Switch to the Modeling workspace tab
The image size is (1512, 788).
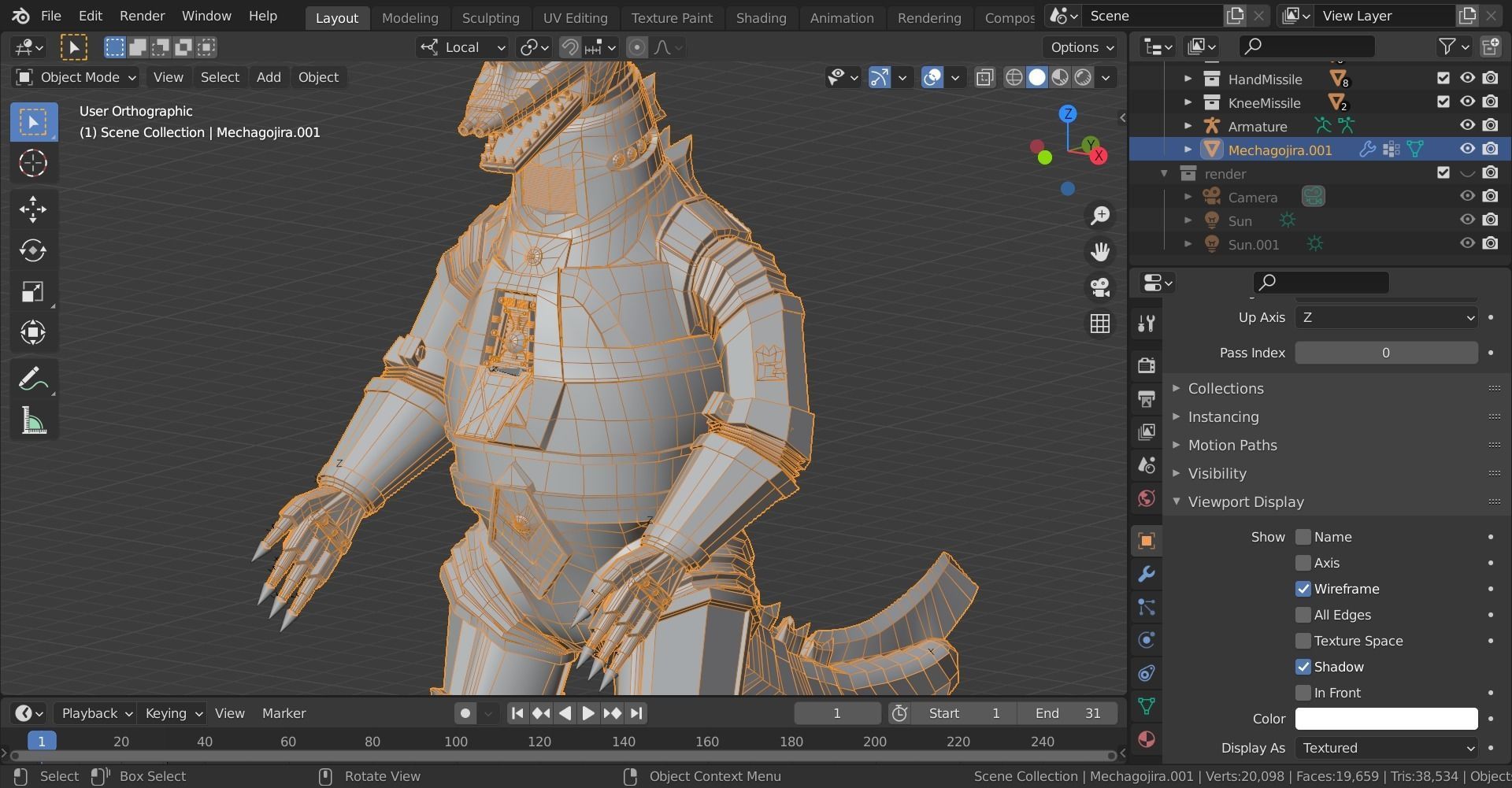pos(409,17)
